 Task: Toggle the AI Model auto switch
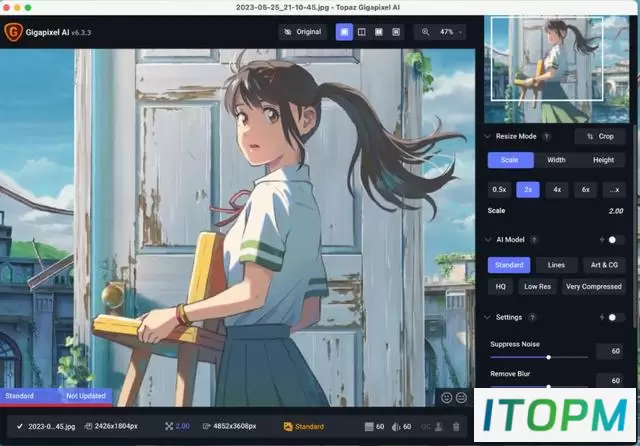pyautogui.click(x=615, y=240)
